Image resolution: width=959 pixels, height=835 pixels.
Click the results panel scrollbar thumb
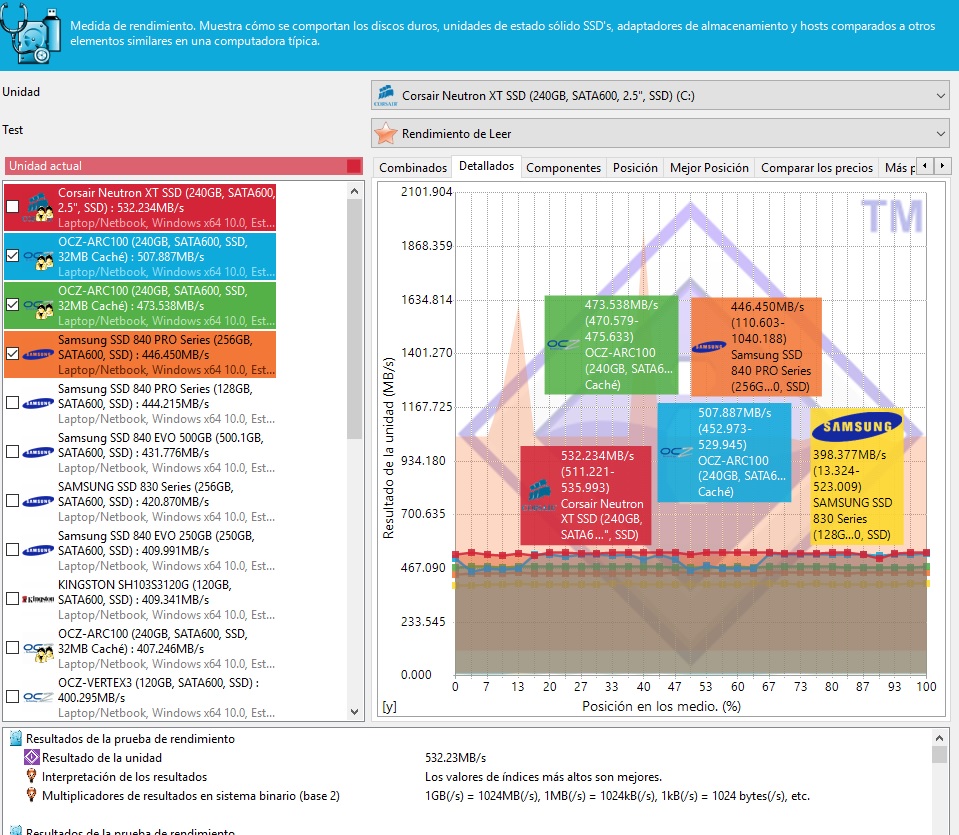click(939, 754)
